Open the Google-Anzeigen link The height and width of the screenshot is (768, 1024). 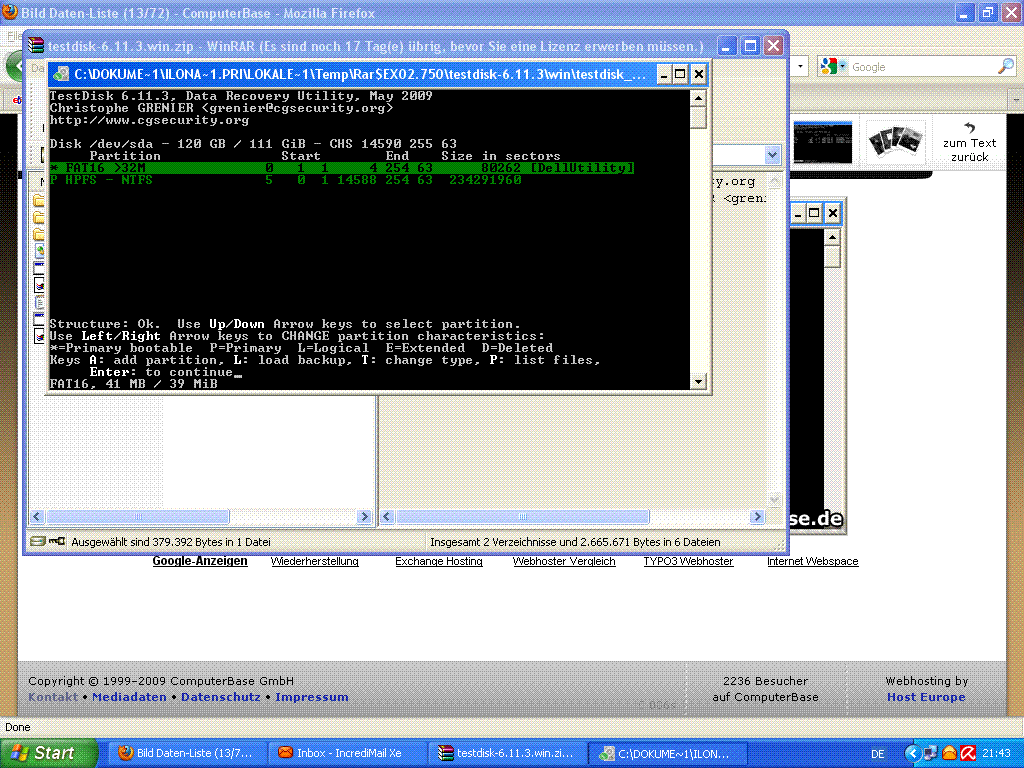(200, 561)
